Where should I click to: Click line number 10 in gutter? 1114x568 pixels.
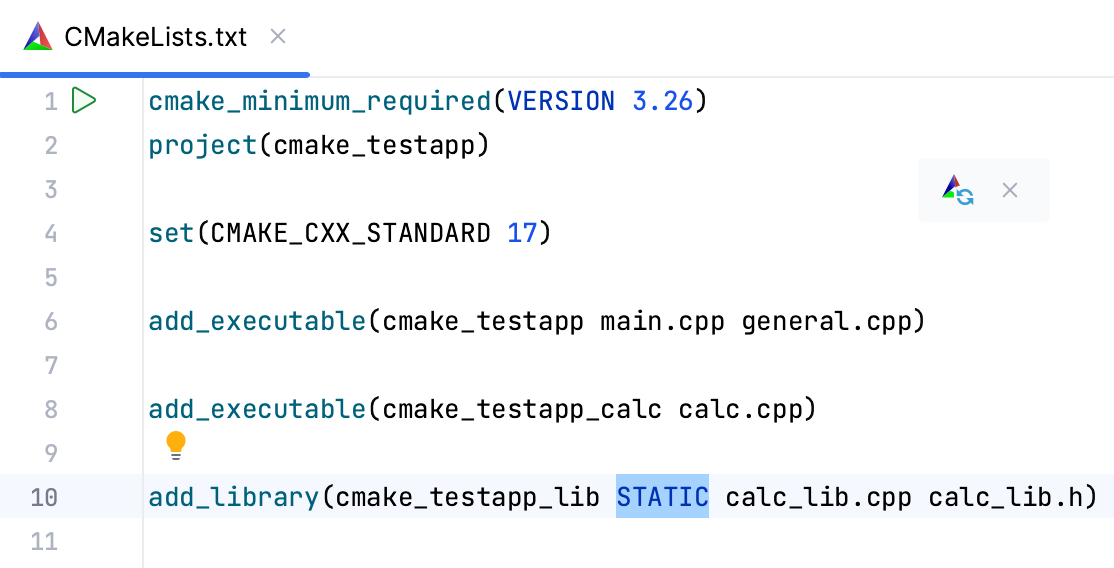point(44,497)
